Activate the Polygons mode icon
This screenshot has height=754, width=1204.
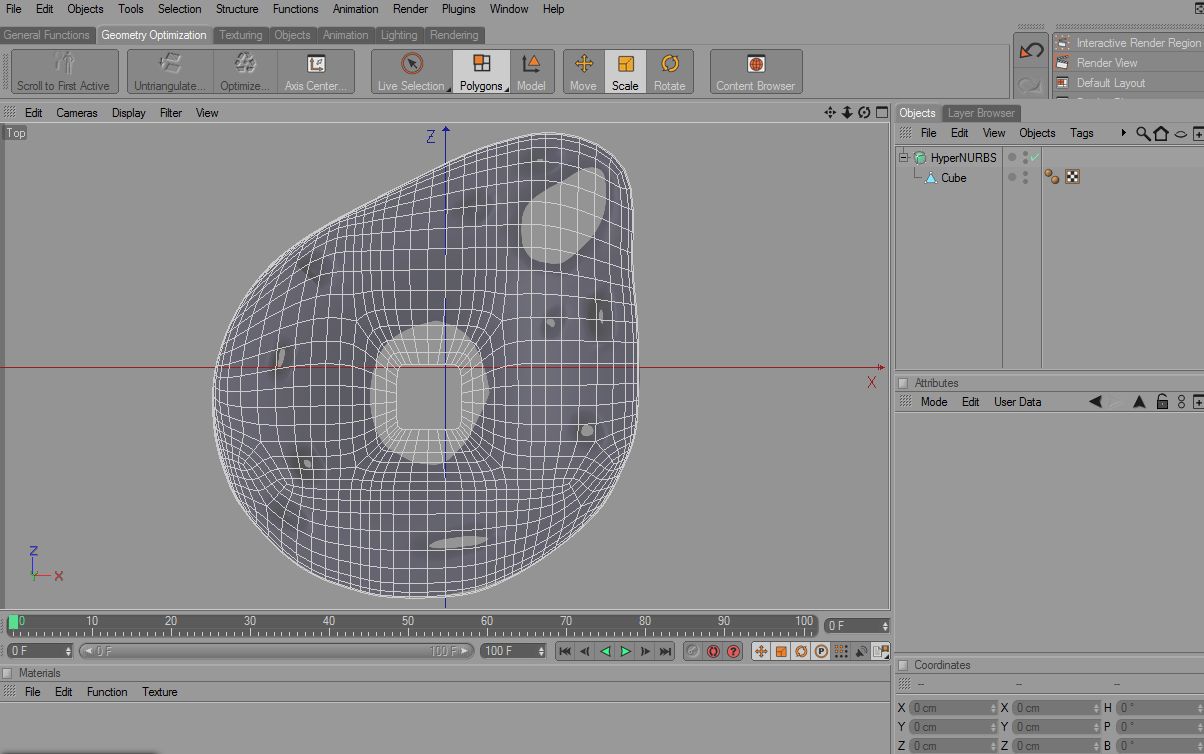tap(481, 72)
